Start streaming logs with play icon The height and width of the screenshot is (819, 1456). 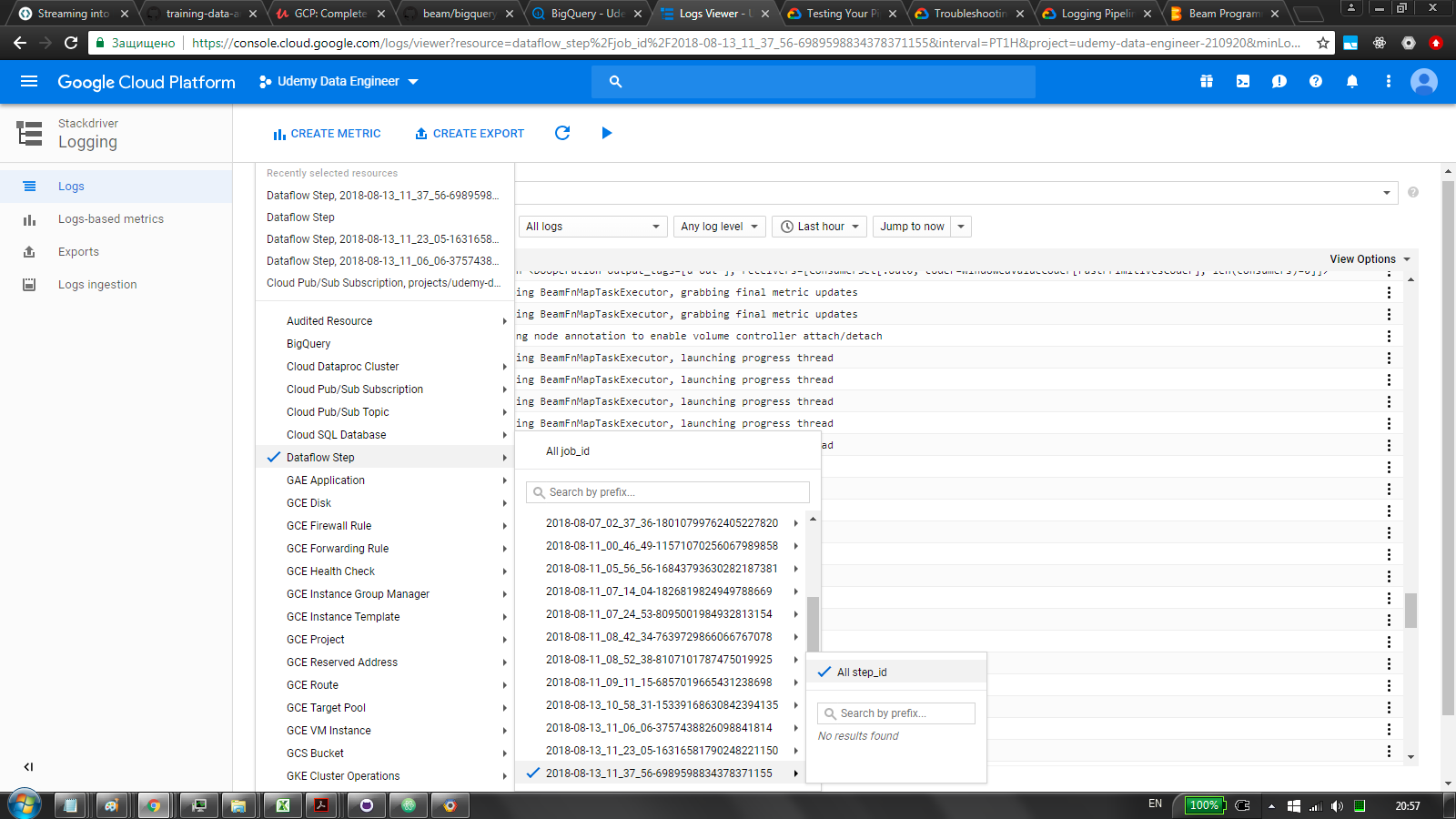607,133
